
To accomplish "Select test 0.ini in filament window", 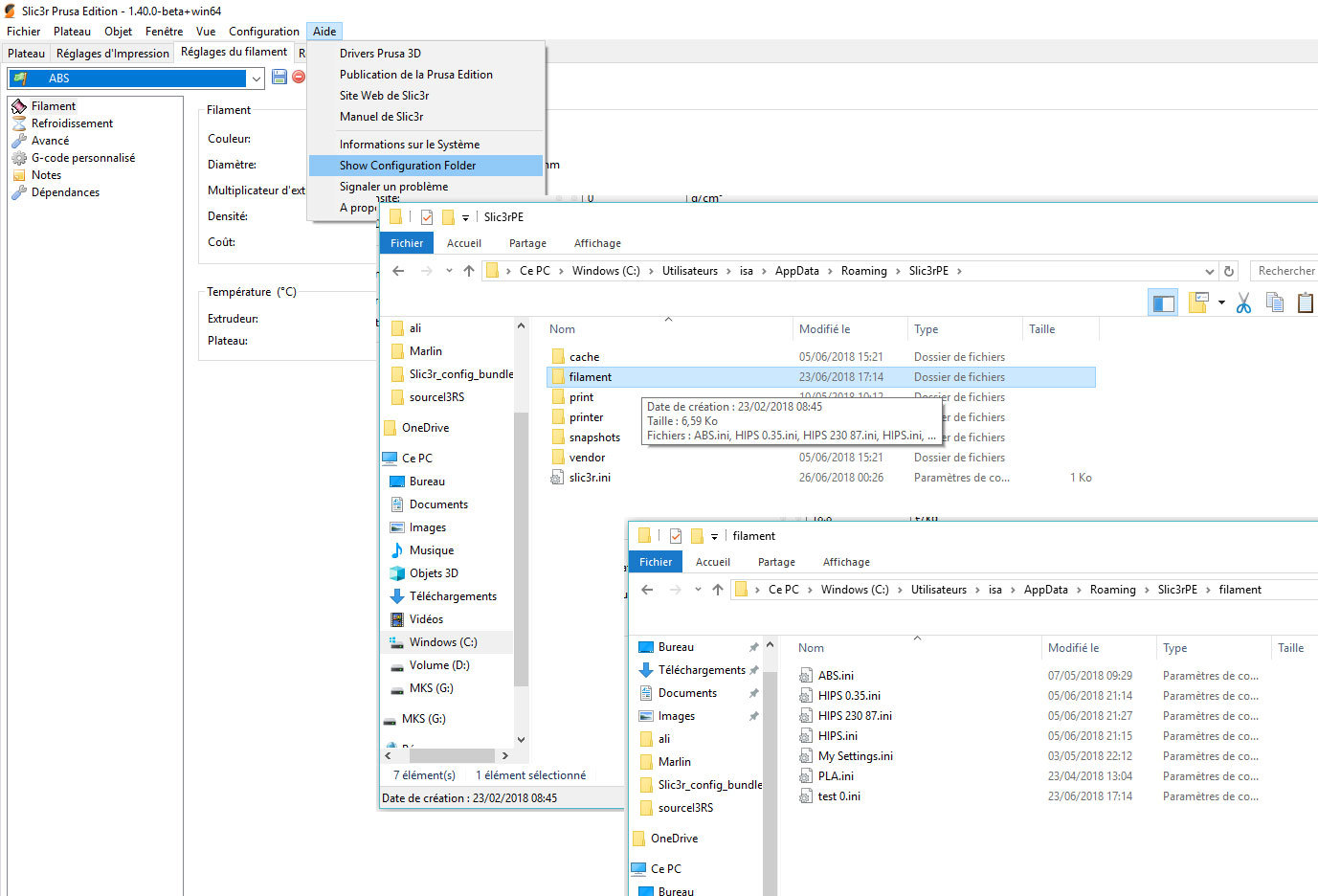I will pos(838,796).
